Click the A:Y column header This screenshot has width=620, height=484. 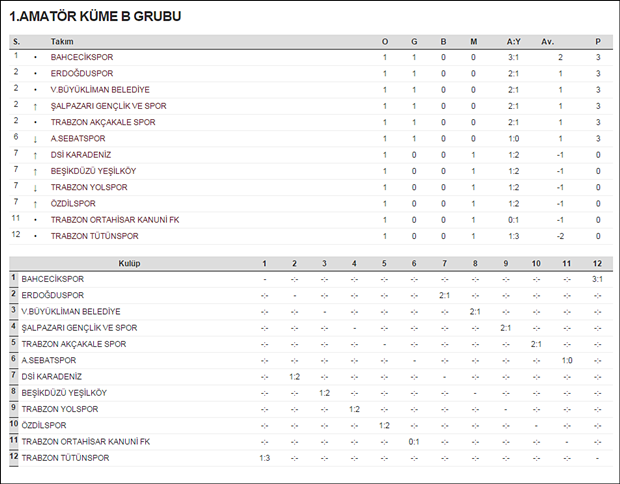514,42
